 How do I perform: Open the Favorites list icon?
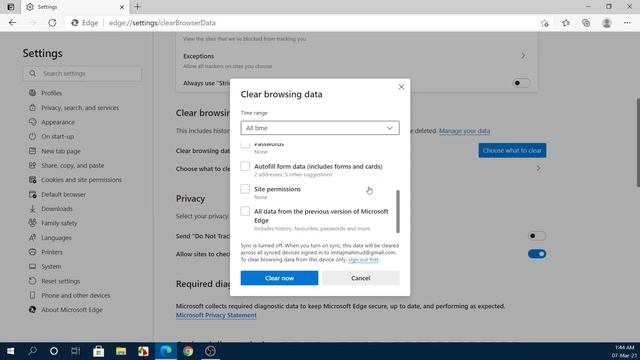coord(566,23)
